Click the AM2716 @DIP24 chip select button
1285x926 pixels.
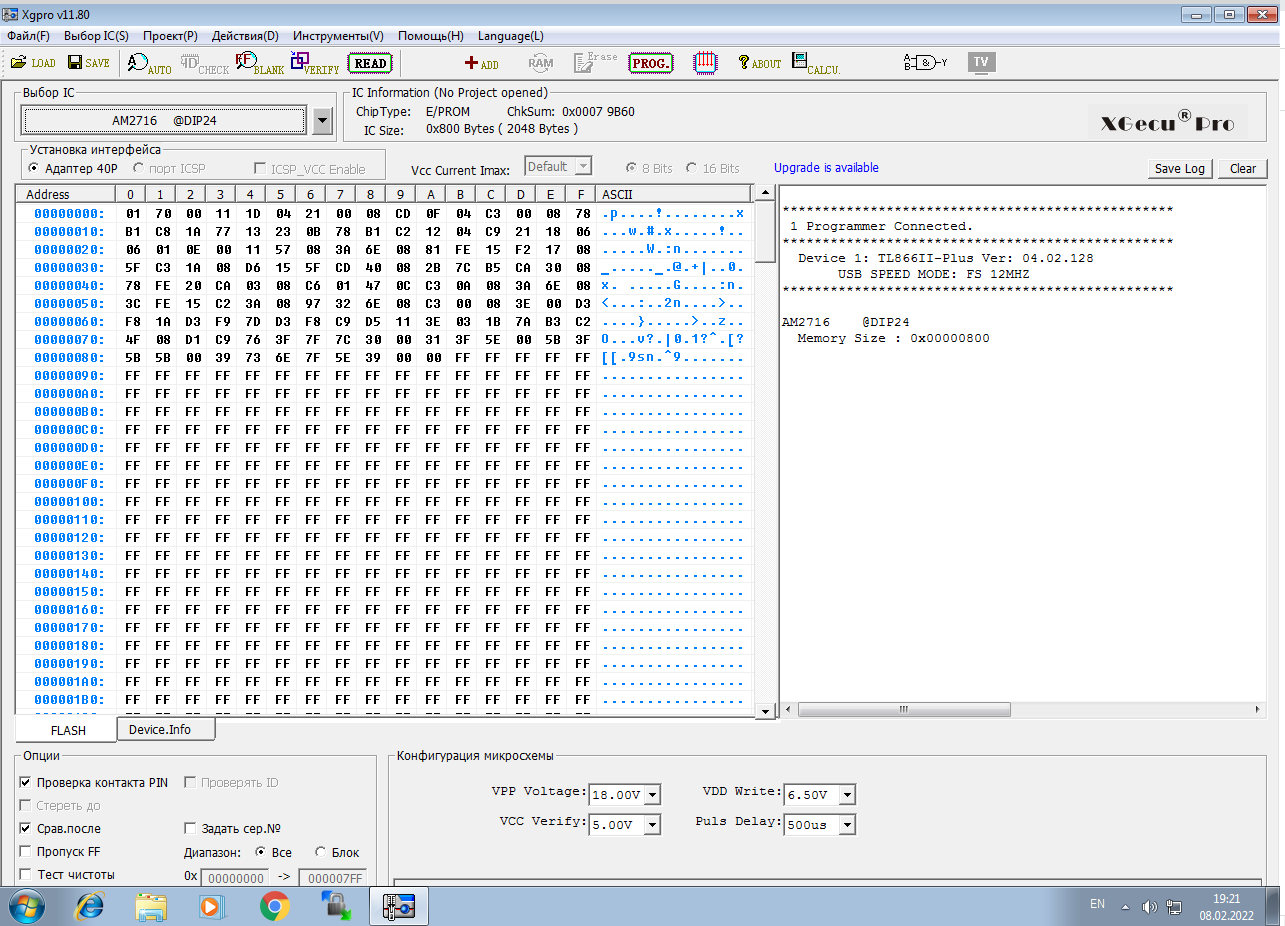click(x=164, y=121)
